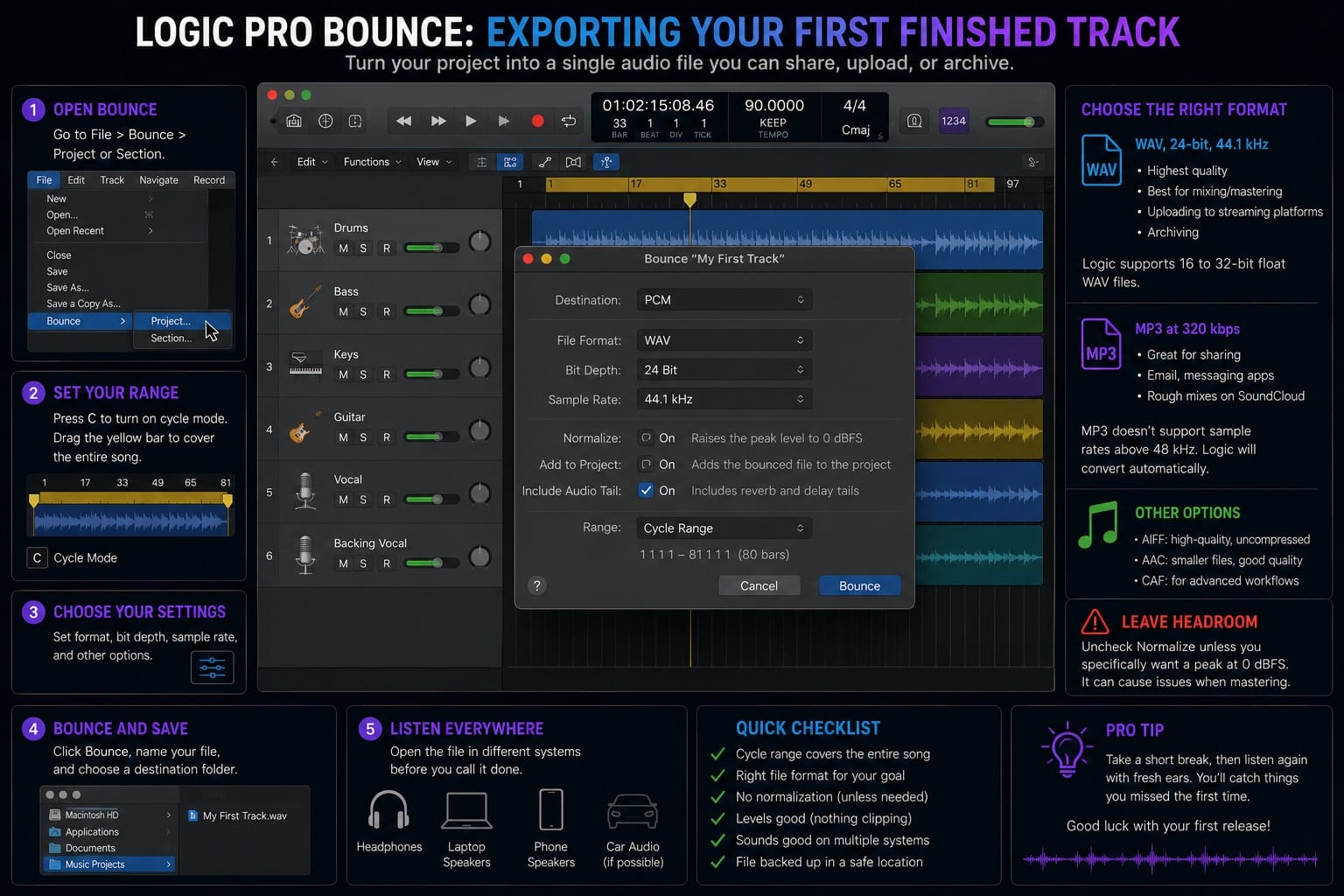Open the Edit dropdown in tracks toolbar
This screenshot has height=896, width=1344.
(312, 162)
